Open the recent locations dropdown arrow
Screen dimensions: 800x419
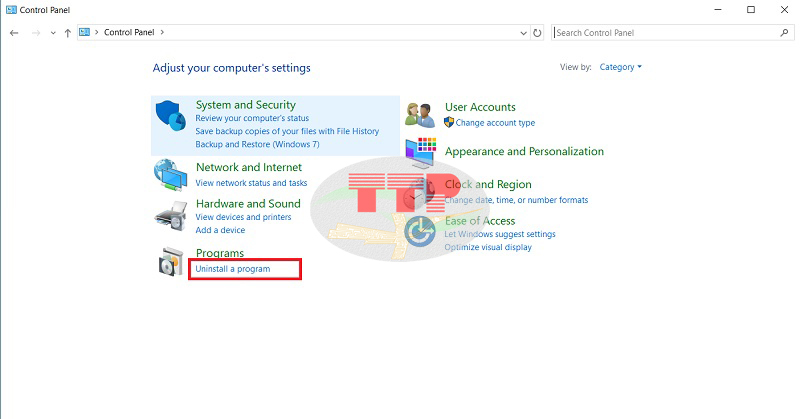(x=53, y=33)
